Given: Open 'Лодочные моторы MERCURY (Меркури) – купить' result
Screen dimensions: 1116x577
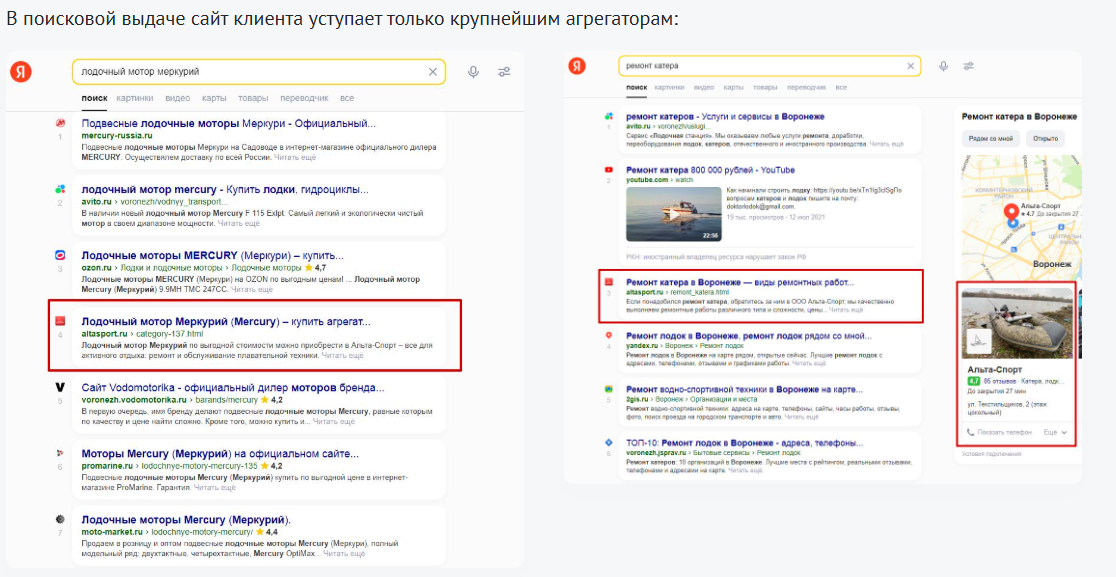Looking at the screenshot, I should click(x=213, y=255).
